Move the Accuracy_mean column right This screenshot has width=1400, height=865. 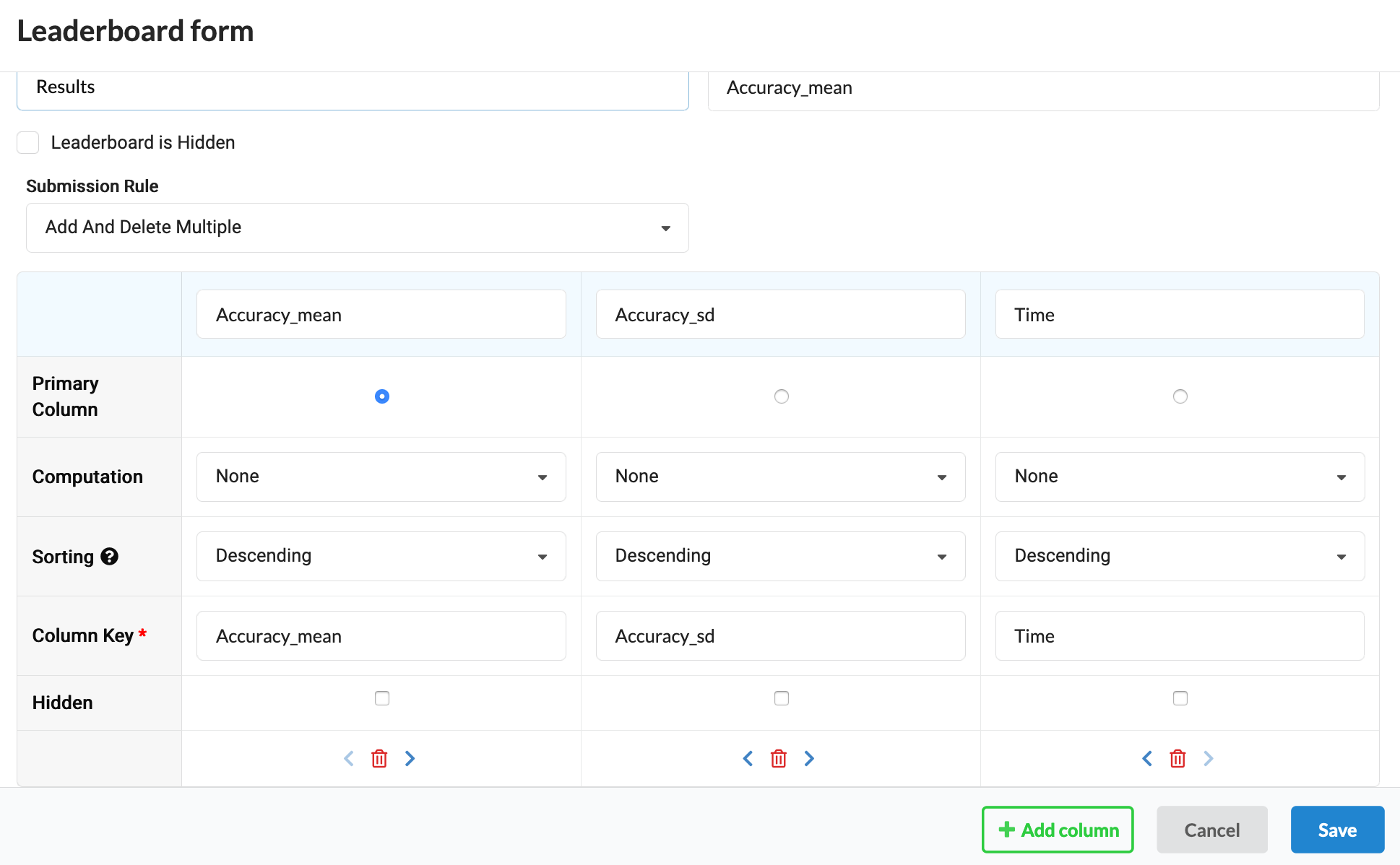coord(410,758)
